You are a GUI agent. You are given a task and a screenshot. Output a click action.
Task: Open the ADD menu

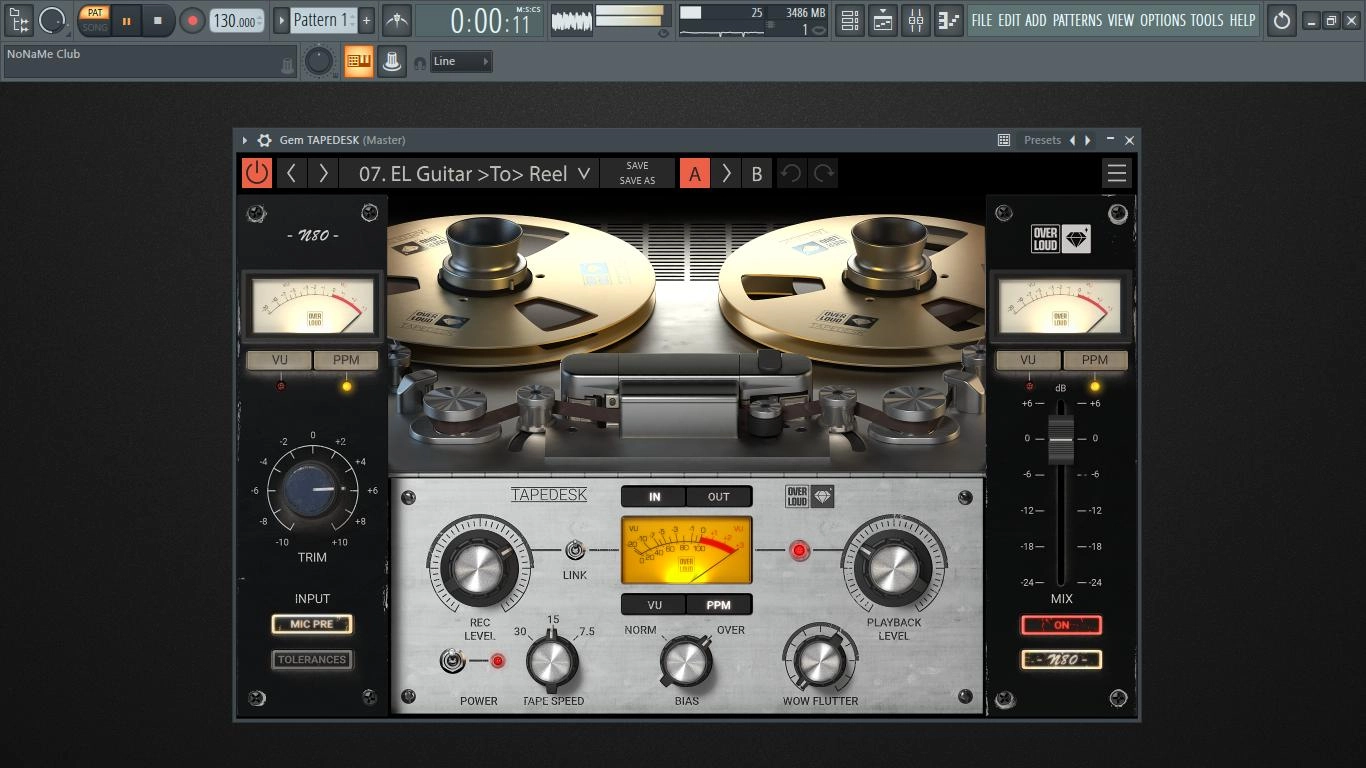(x=1036, y=20)
